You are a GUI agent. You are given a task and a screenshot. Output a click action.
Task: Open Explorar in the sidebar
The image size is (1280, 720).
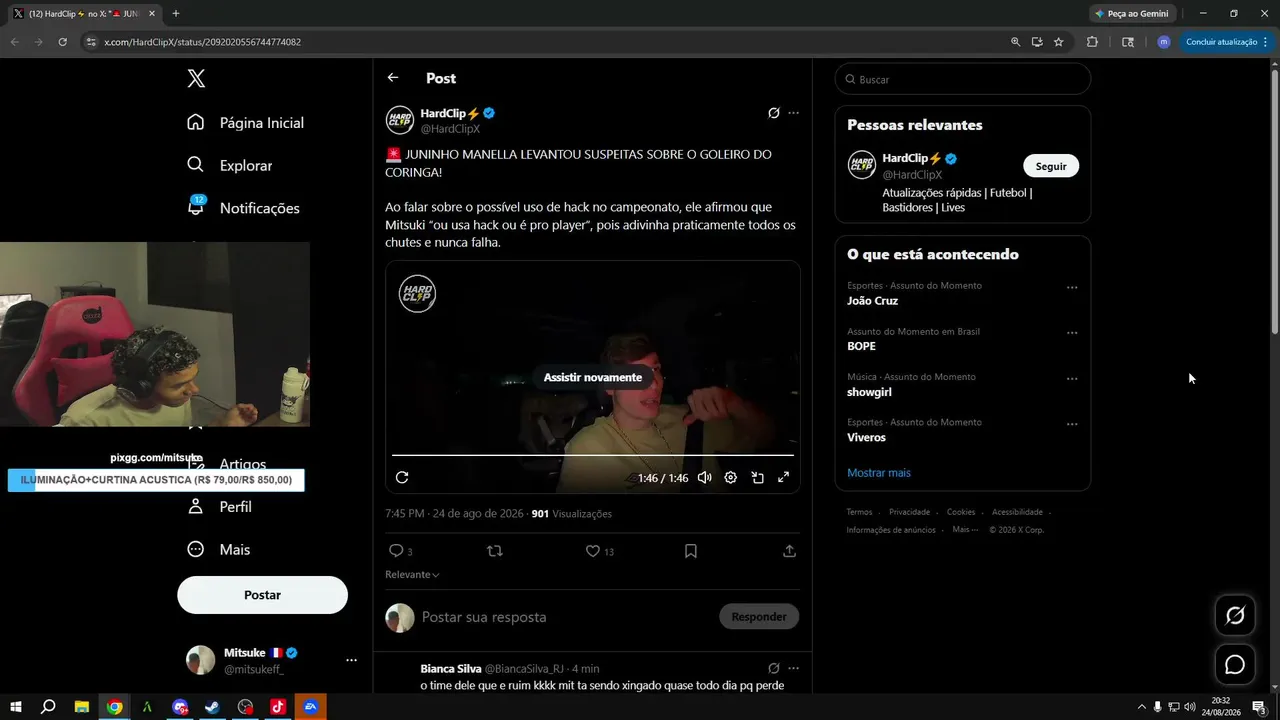(229, 165)
